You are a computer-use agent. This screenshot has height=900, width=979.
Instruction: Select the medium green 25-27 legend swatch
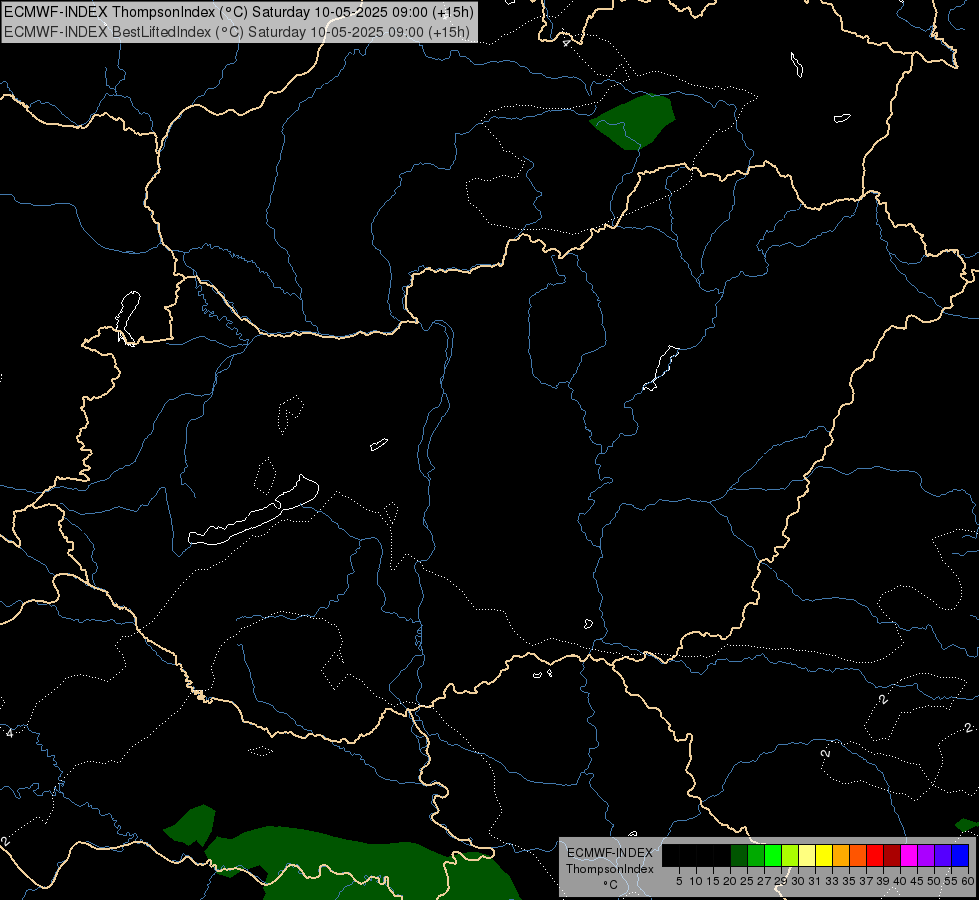click(756, 855)
